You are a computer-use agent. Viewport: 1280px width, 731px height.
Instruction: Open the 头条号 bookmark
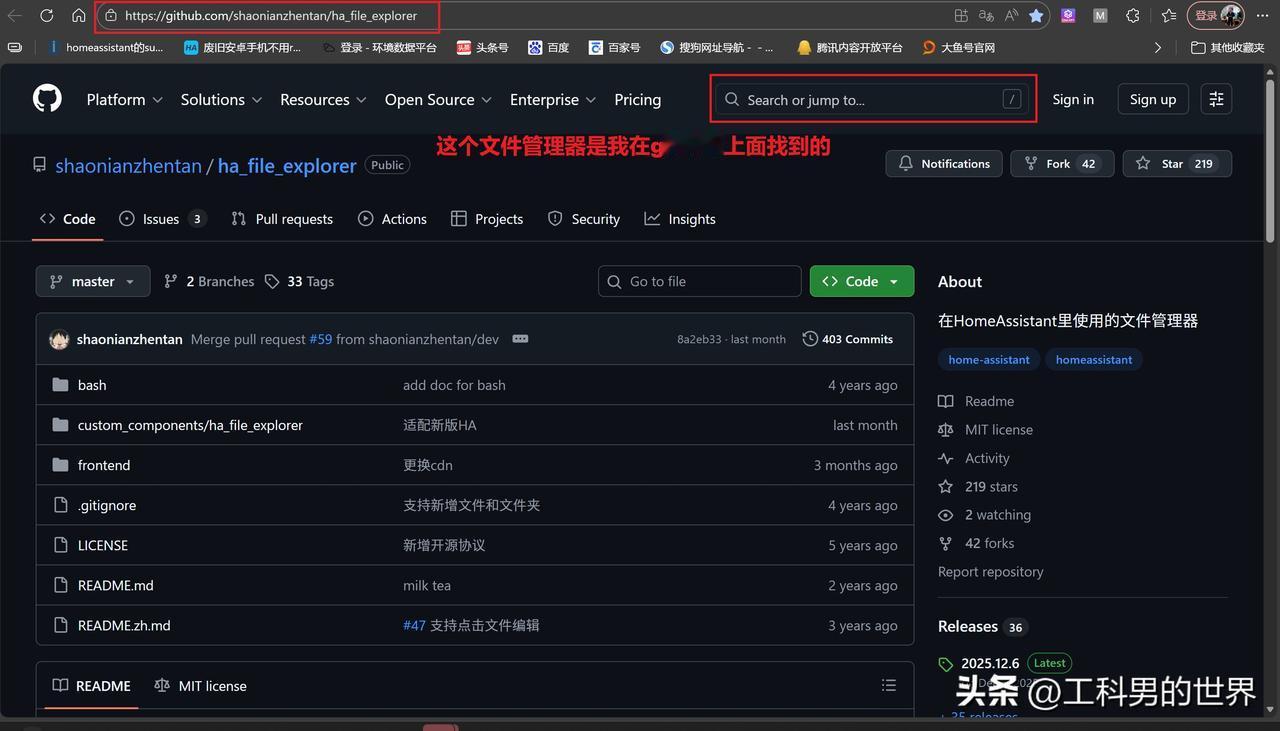coord(482,47)
